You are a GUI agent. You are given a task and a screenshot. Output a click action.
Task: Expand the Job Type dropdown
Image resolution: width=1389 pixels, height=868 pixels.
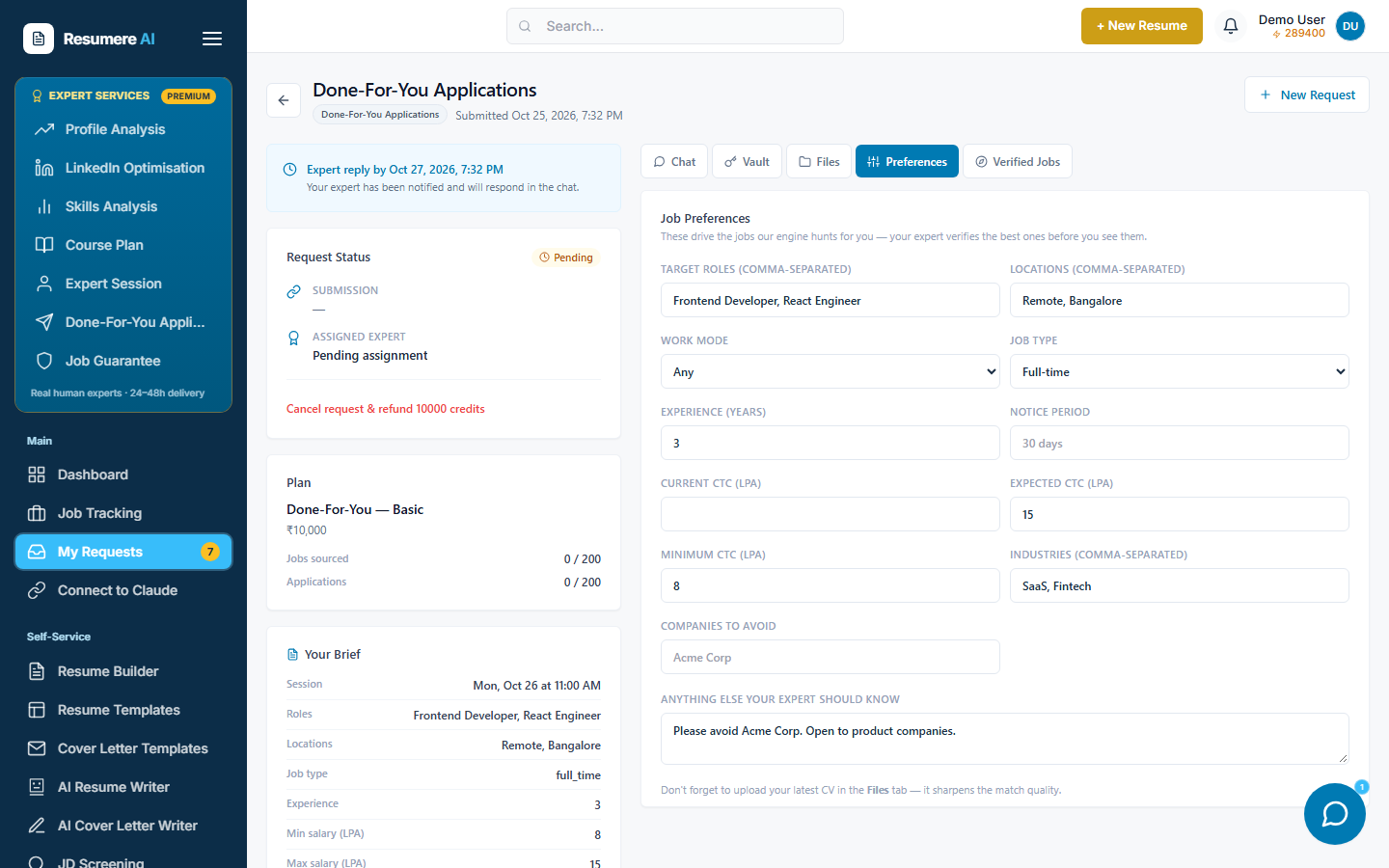point(1180,371)
